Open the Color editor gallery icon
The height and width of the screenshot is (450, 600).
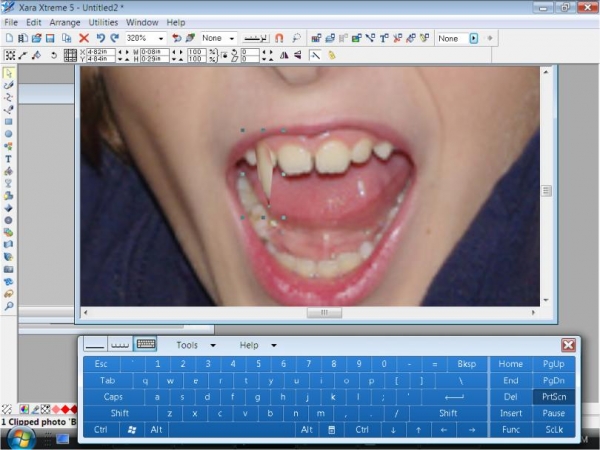(x=316, y=38)
